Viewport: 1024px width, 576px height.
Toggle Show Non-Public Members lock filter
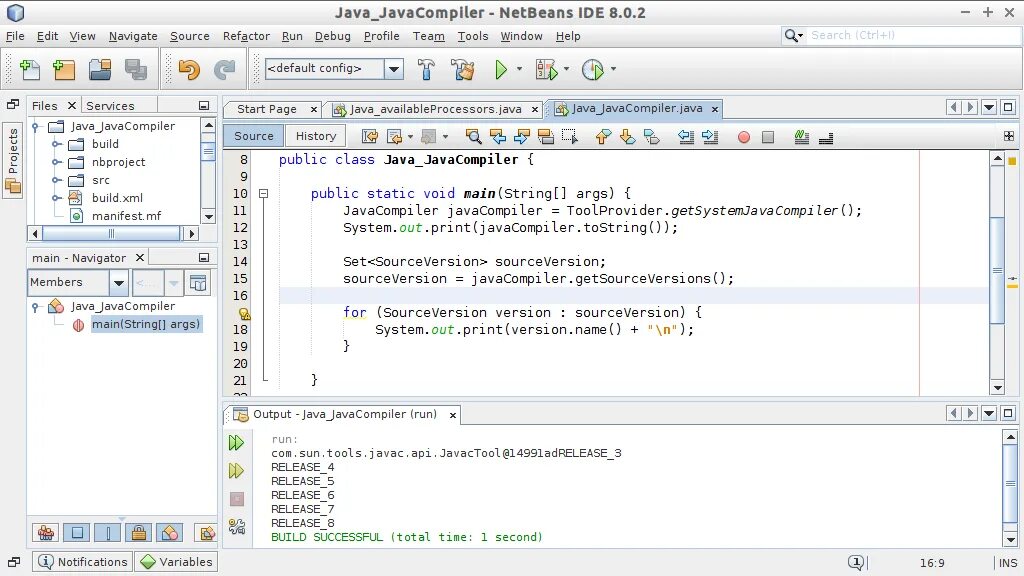[x=138, y=533]
